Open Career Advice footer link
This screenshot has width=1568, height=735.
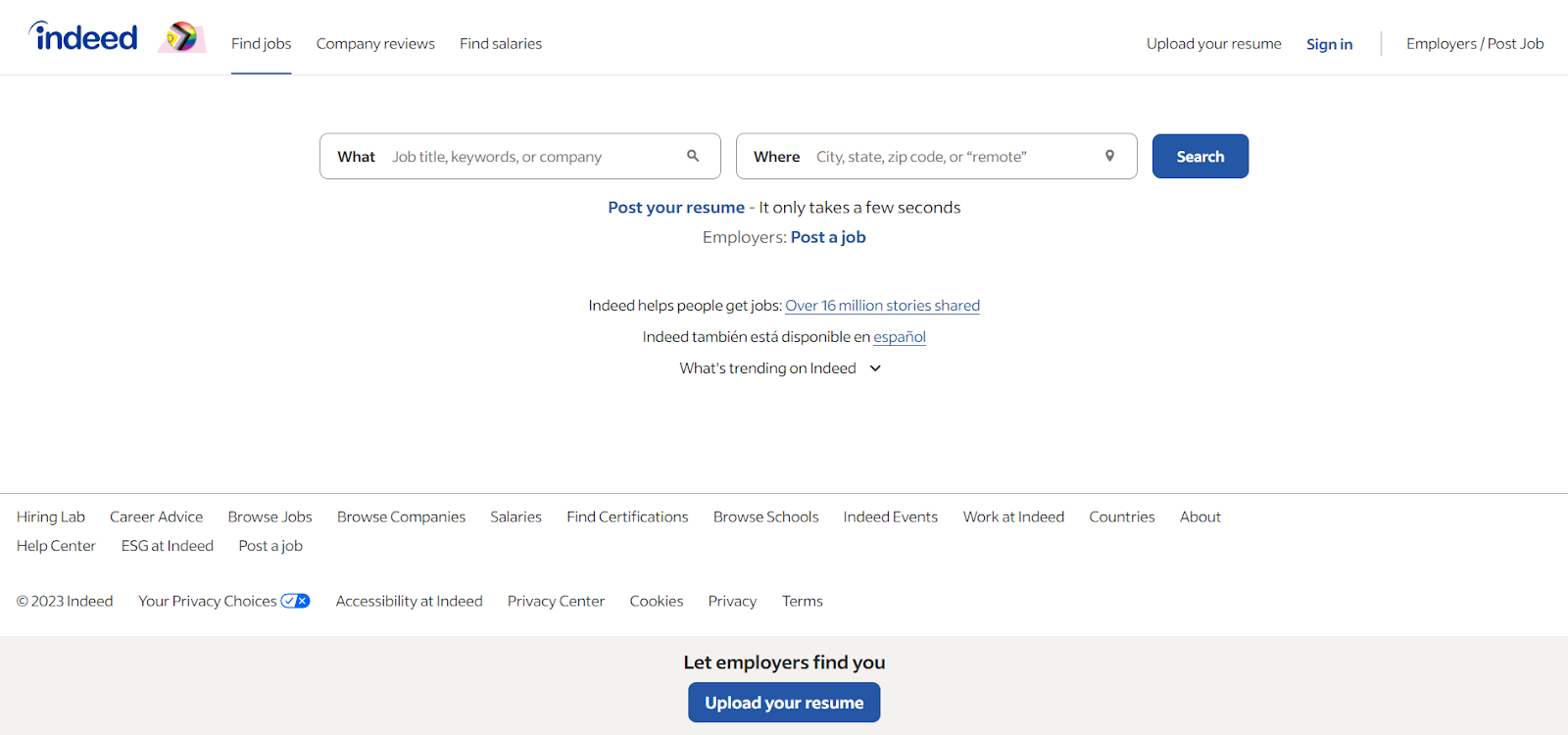(157, 516)
